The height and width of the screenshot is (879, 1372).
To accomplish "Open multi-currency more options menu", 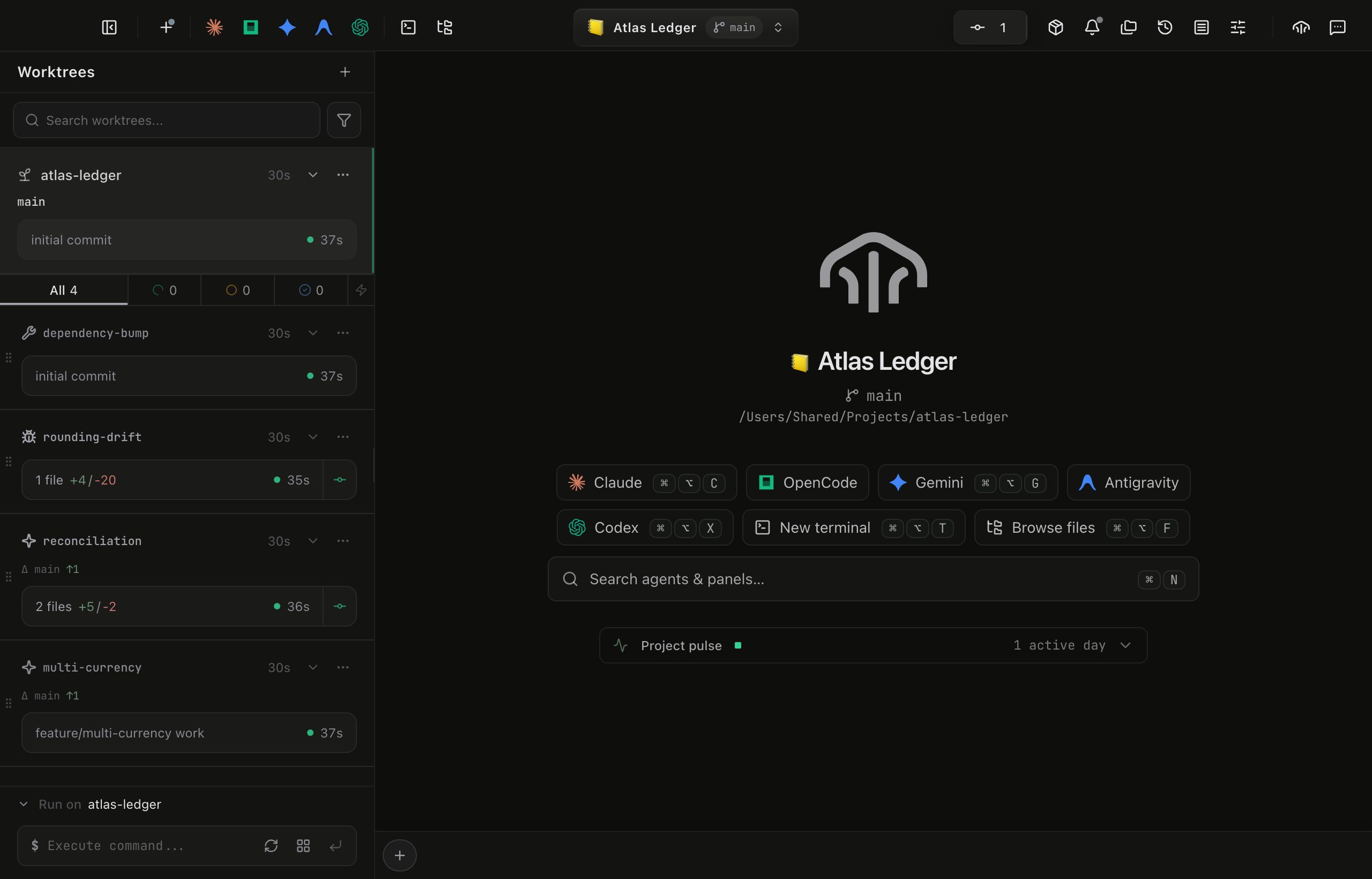I will coord(342,667).
